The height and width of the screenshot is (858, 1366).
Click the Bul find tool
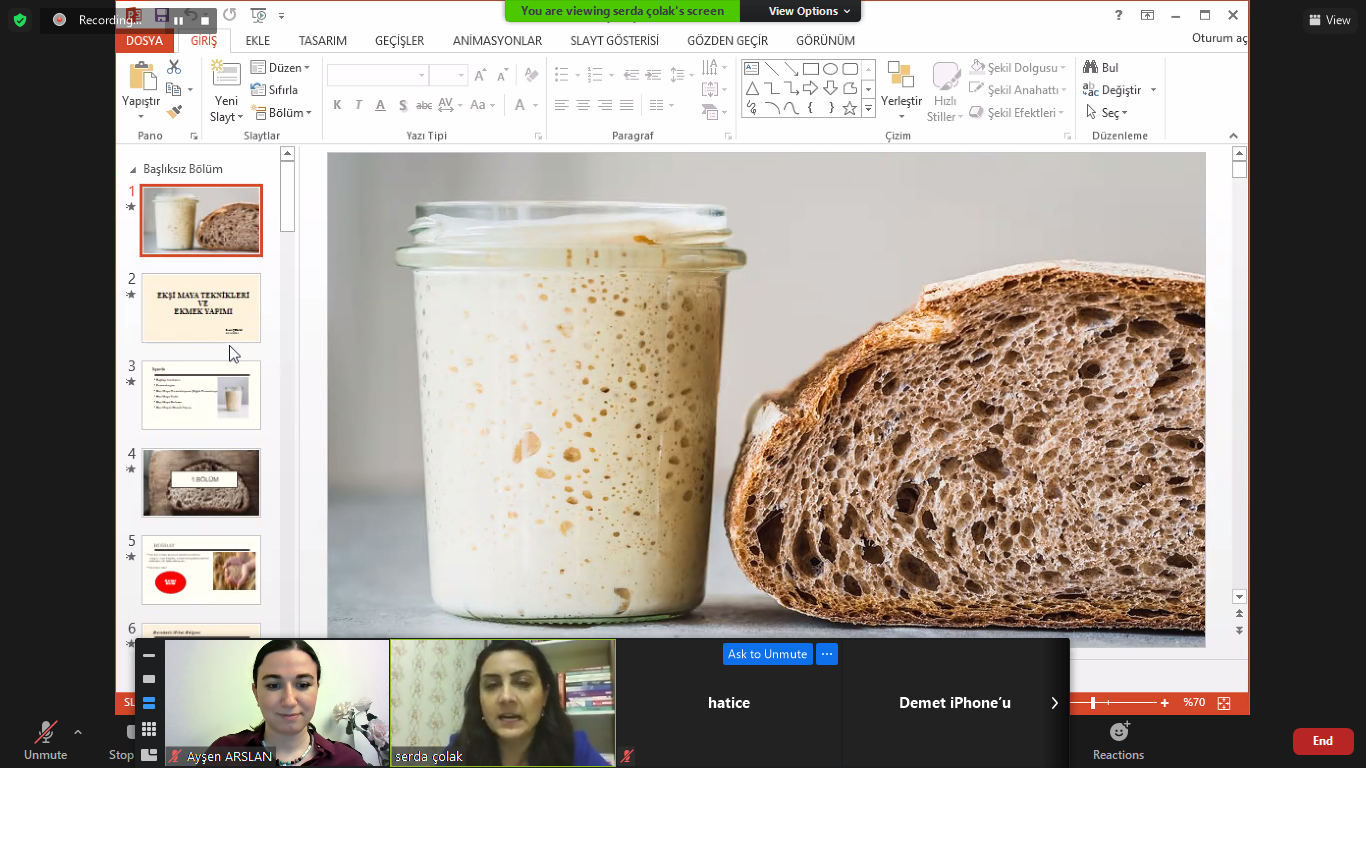tap(1101, 67)
